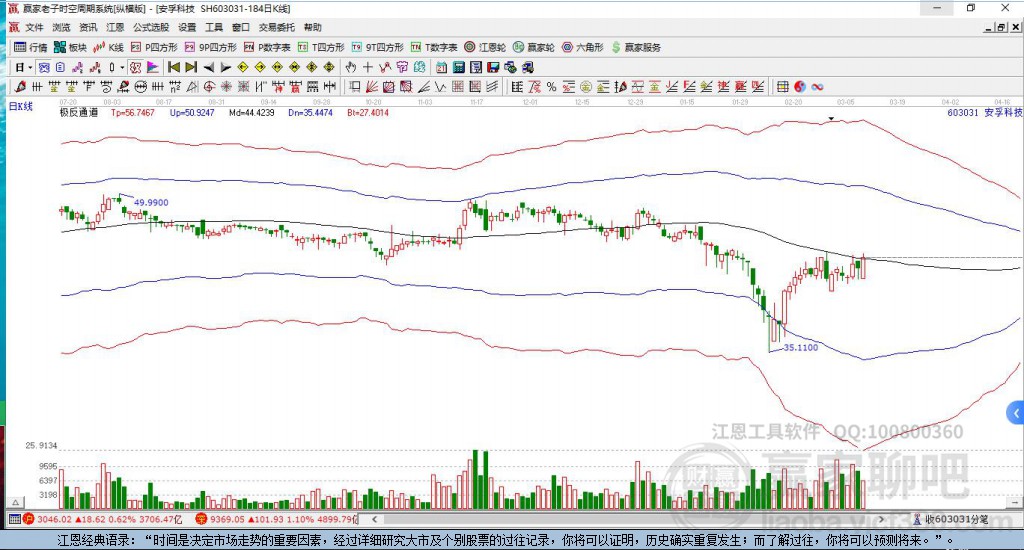
Task: Click the 日K线 label
Action: 21,106
